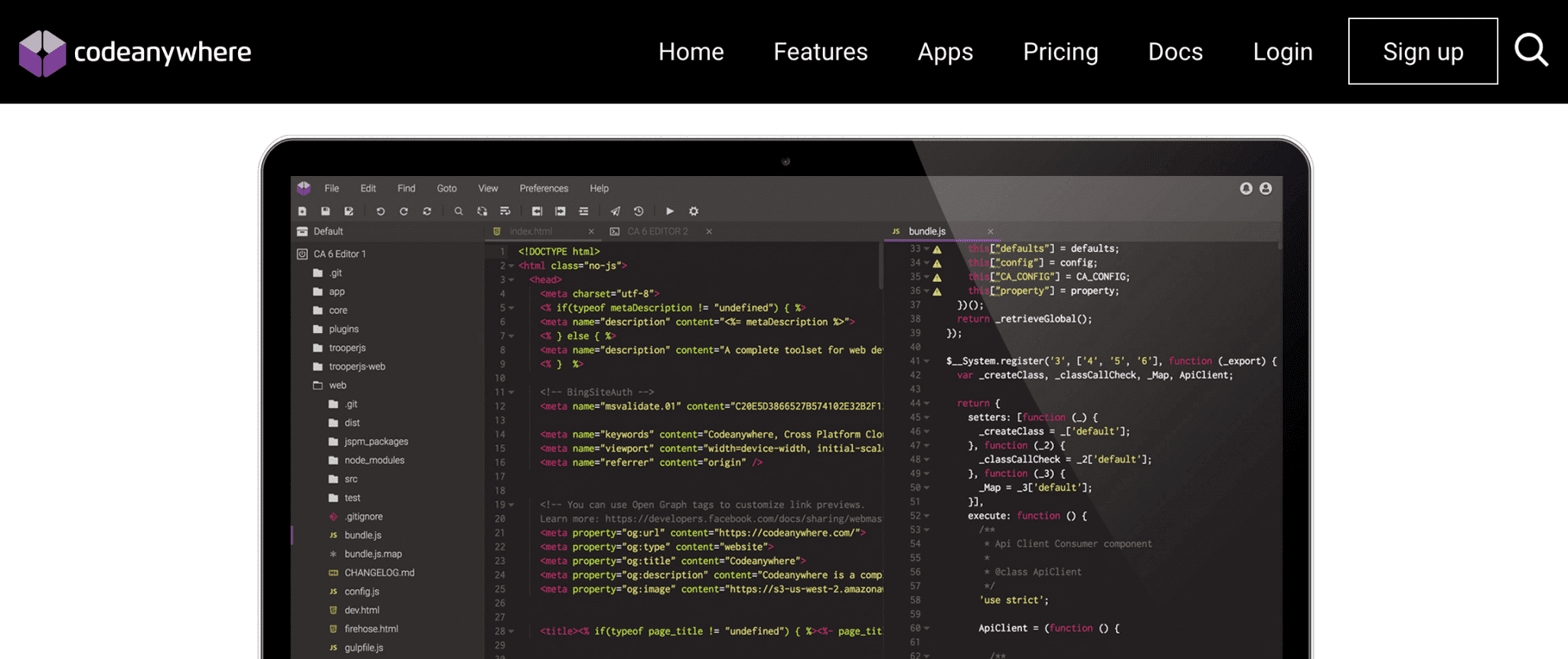Click the outdent left-arrow toolbar icon
The width and height of the screenshot is (1568, 659).
(x=537, y=211)
